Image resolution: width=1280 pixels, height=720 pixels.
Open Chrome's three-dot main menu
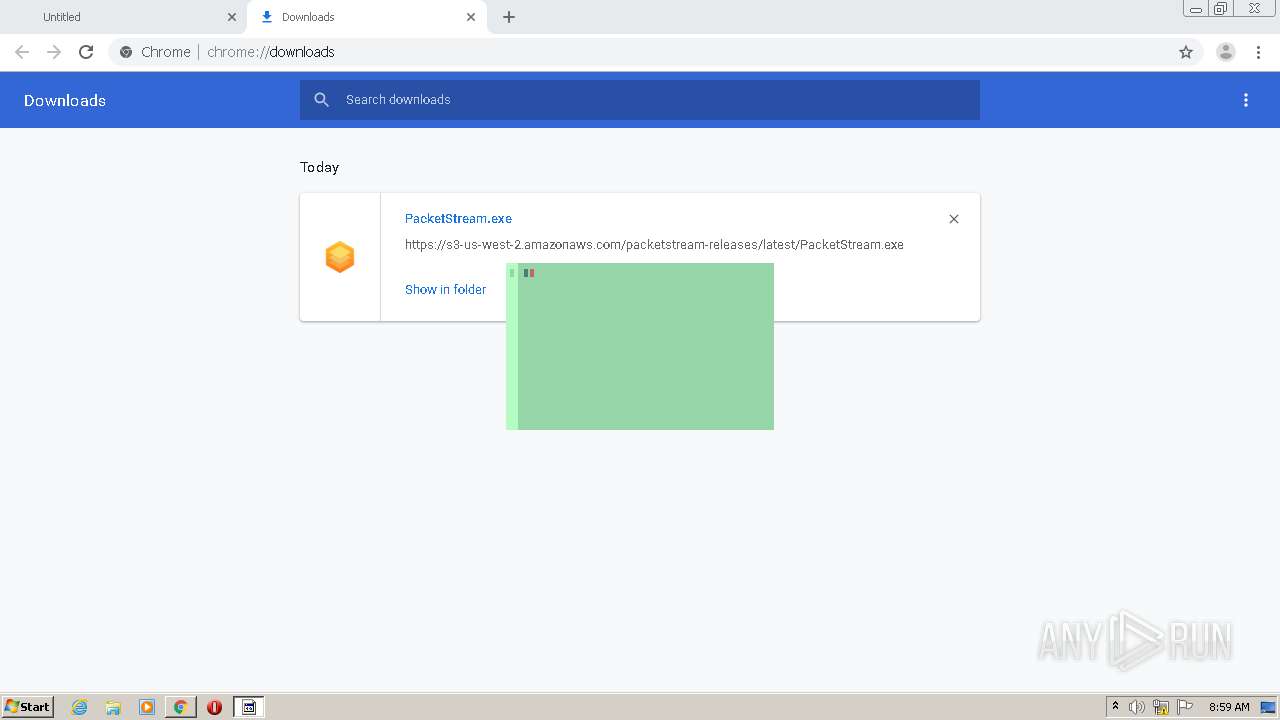click(1258, 52)
